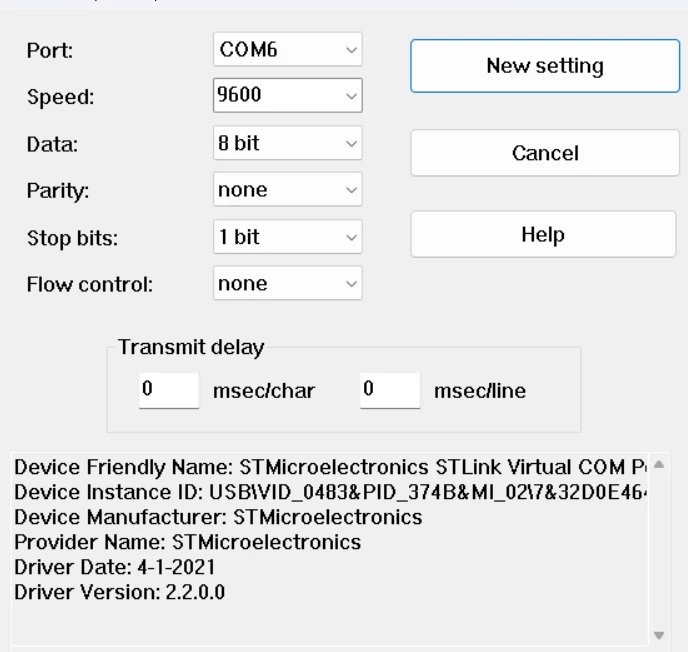Click the New setting button
The width and height of the screenshot is (688, 652).
click(x=545, y=66)
